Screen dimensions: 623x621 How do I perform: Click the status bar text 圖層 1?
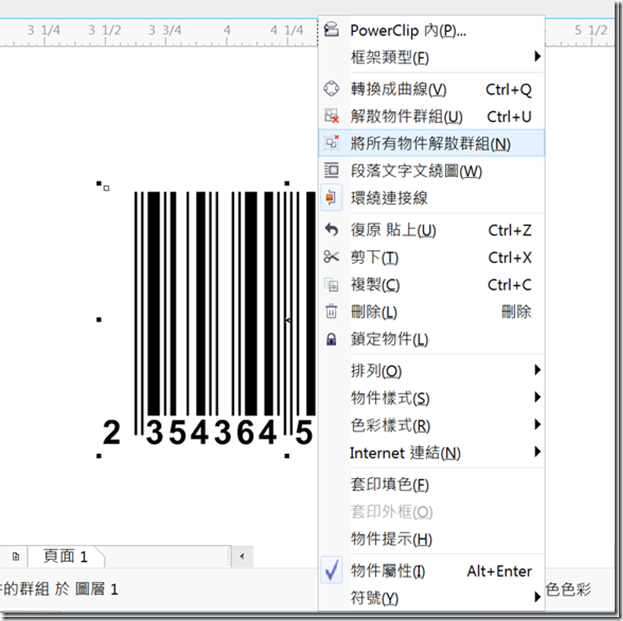click(97, 589)
